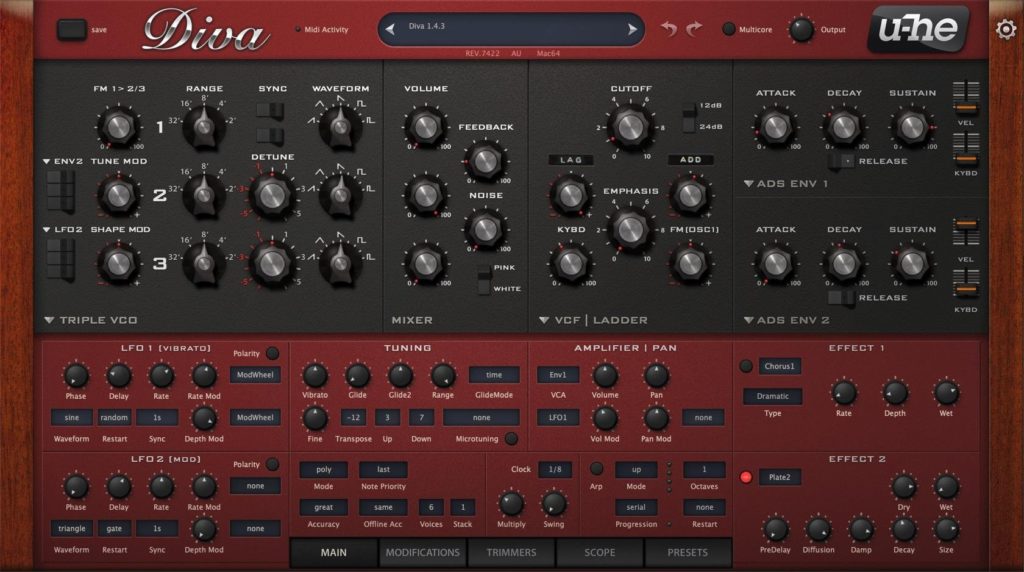The width and height of the screenshot is (1024, 572).
Task: Click the Output knob in the header
Action: coord(801,29)
